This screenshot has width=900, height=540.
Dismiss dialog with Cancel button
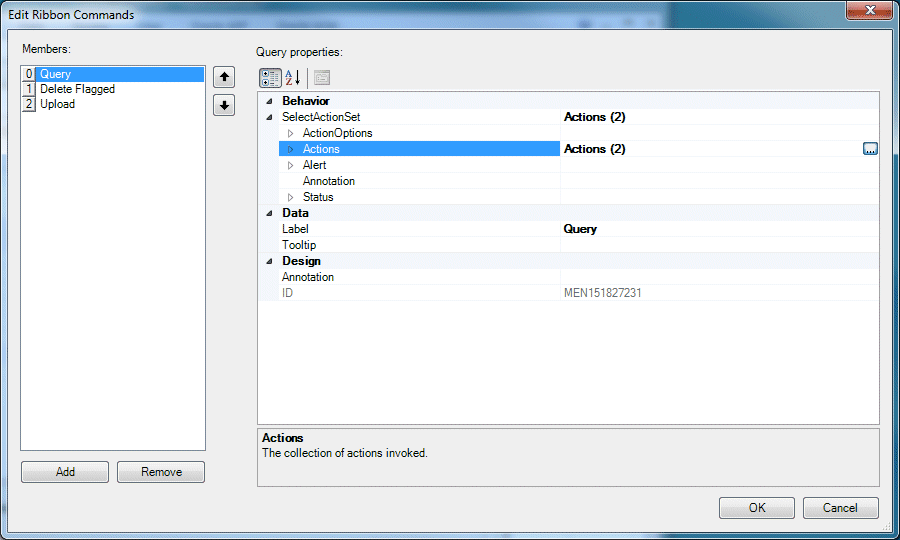[x=840, y=508]
